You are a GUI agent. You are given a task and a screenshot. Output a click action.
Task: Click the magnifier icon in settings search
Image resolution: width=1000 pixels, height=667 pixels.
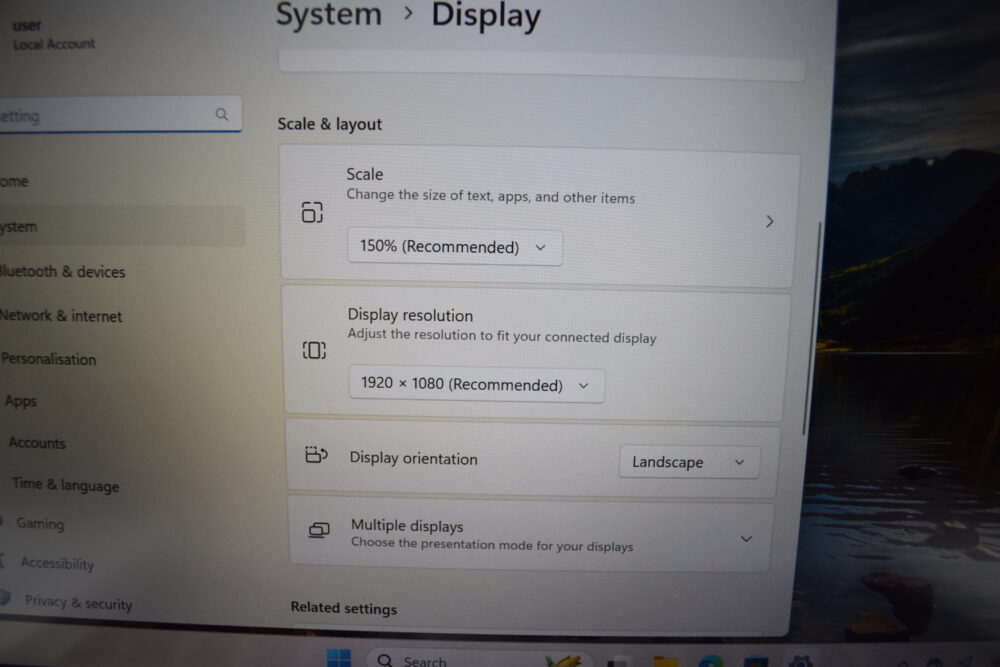pos(221,114)
